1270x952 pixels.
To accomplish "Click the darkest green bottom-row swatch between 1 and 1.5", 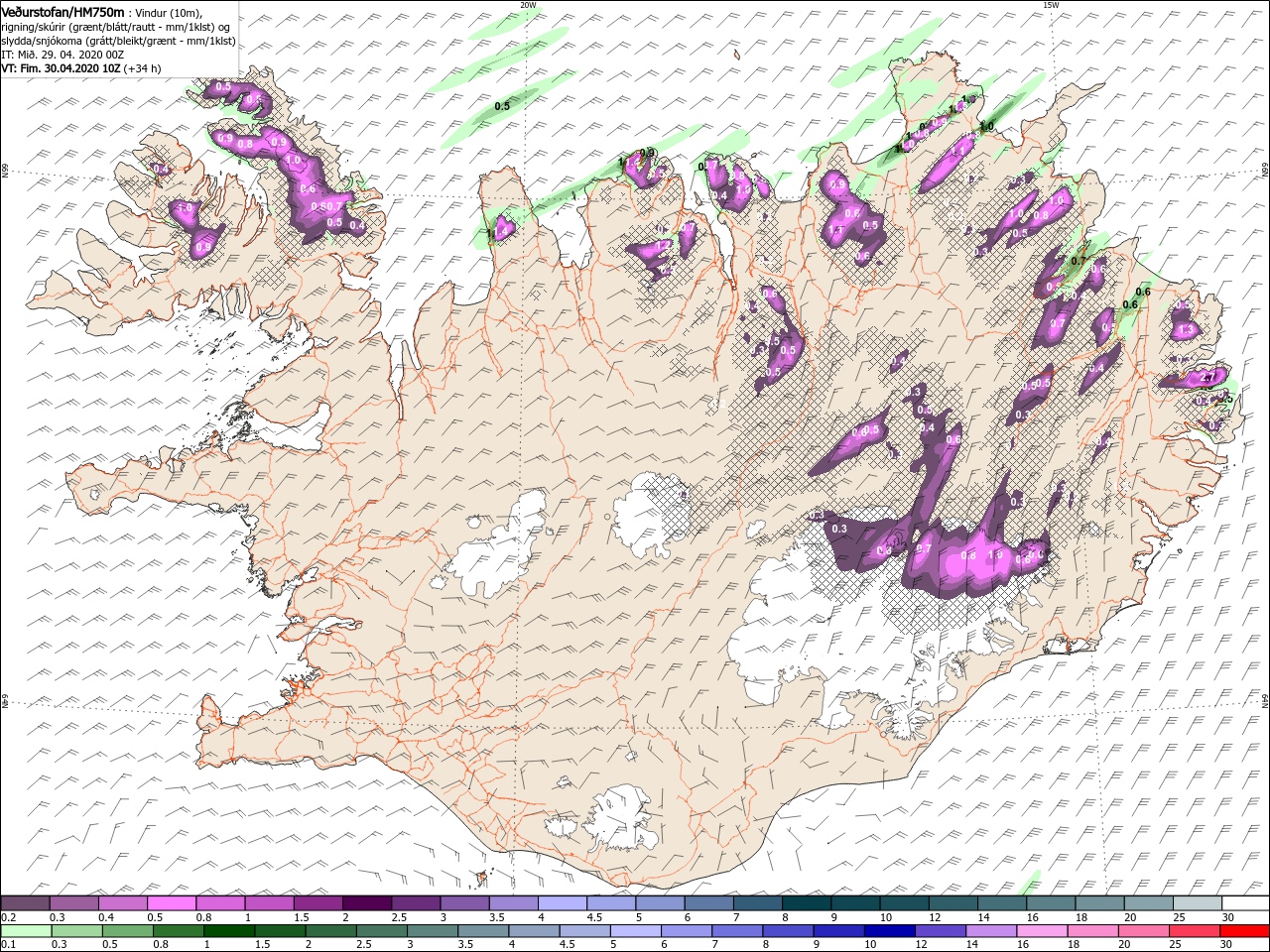I will click(229, 932).
